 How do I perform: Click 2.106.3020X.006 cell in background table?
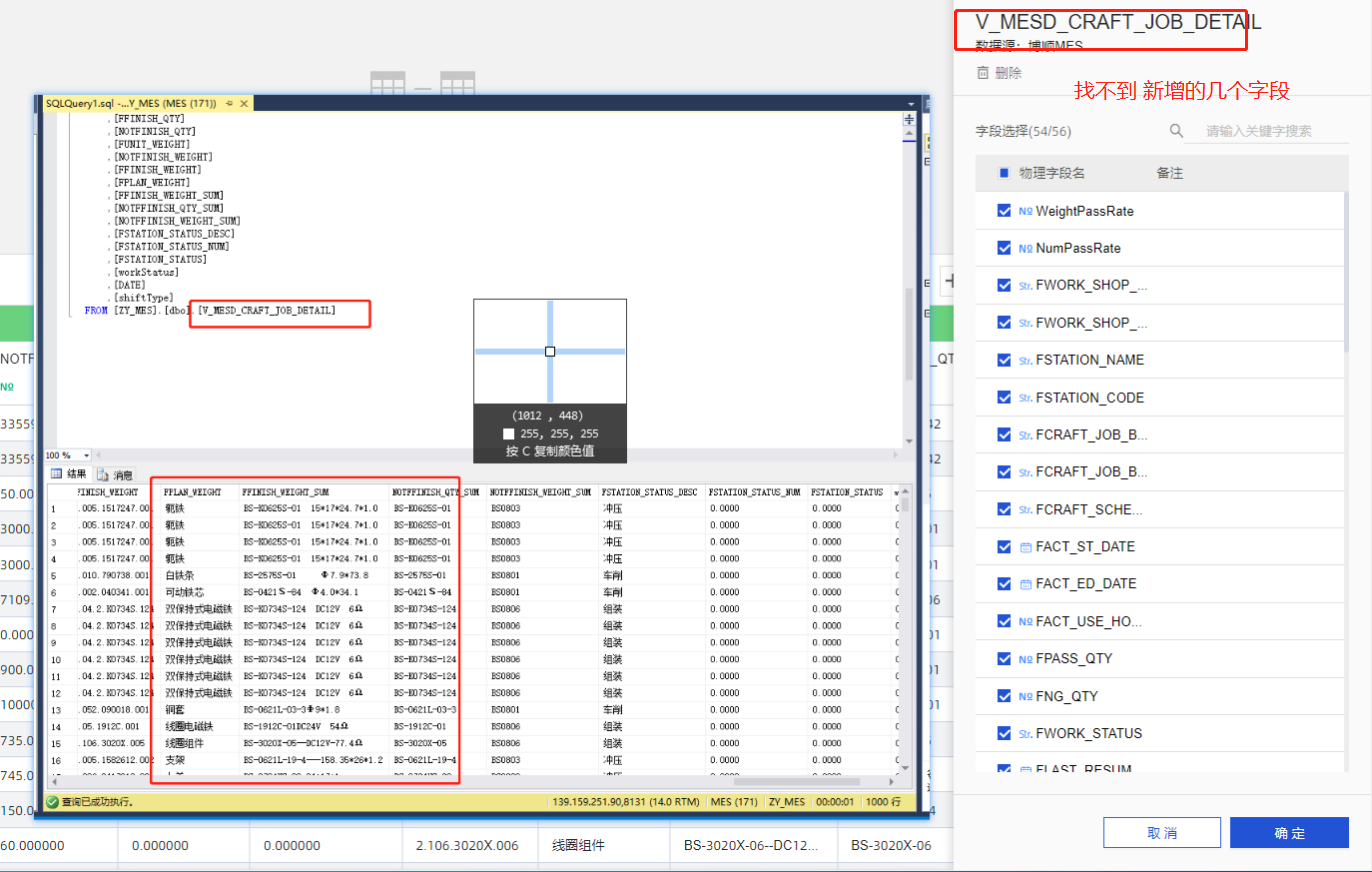point(467,845)
